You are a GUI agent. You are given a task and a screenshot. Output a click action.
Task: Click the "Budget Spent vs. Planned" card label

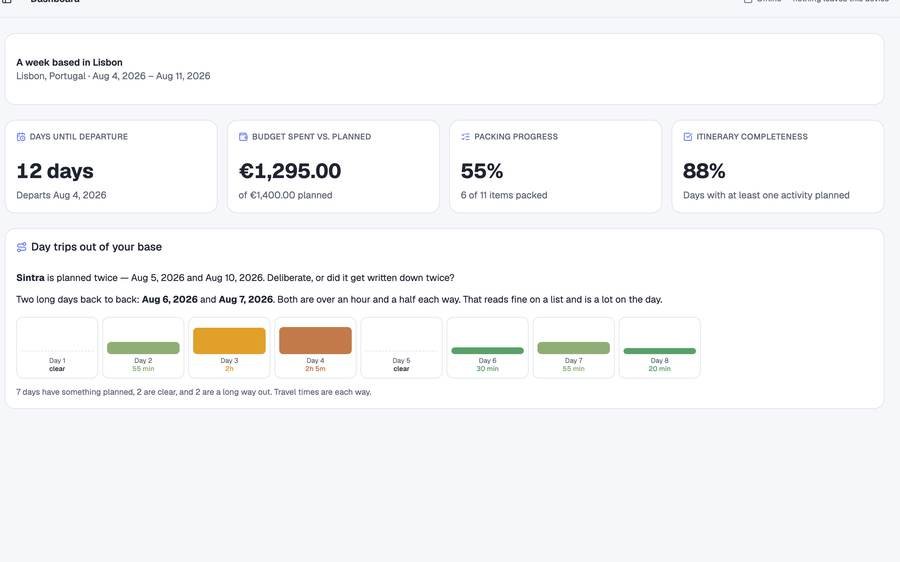point(312,137)
